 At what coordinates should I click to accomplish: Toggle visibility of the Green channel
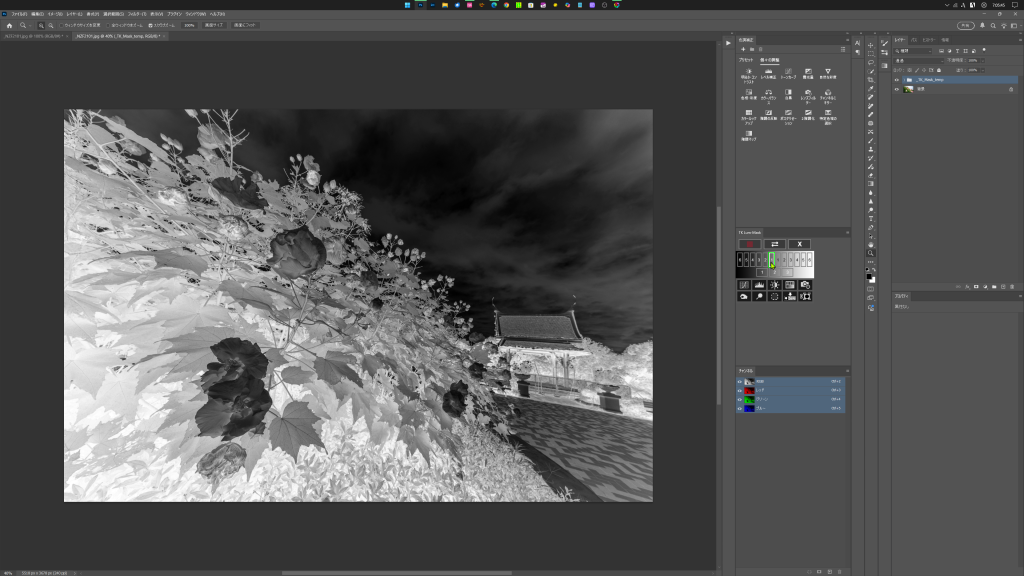741,399
